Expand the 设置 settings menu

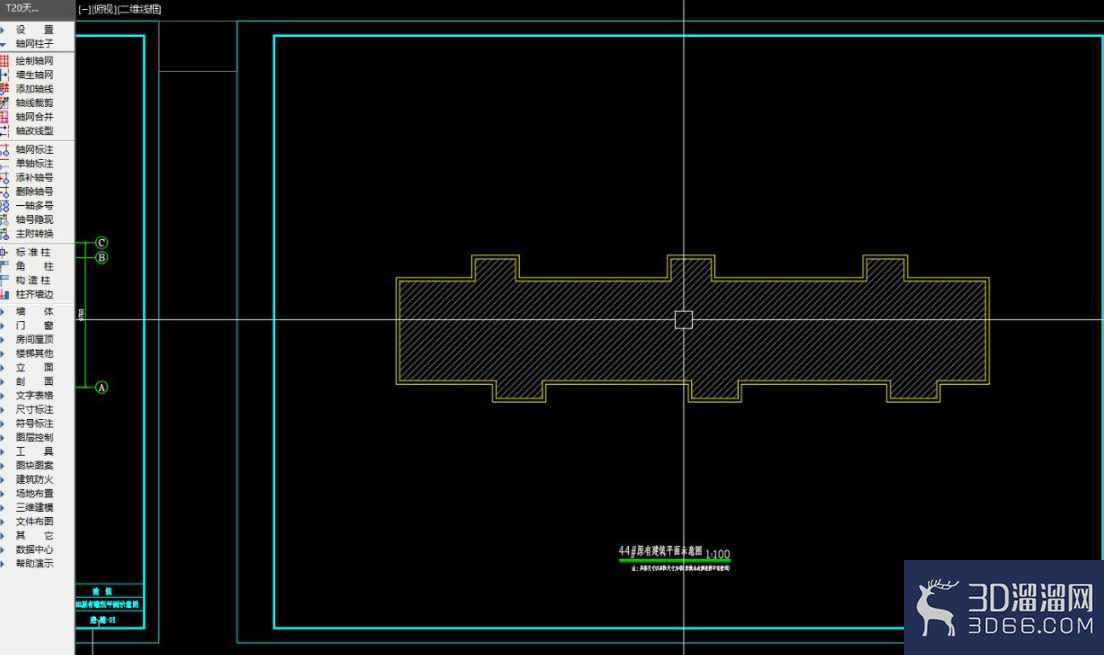pos(34,30)
